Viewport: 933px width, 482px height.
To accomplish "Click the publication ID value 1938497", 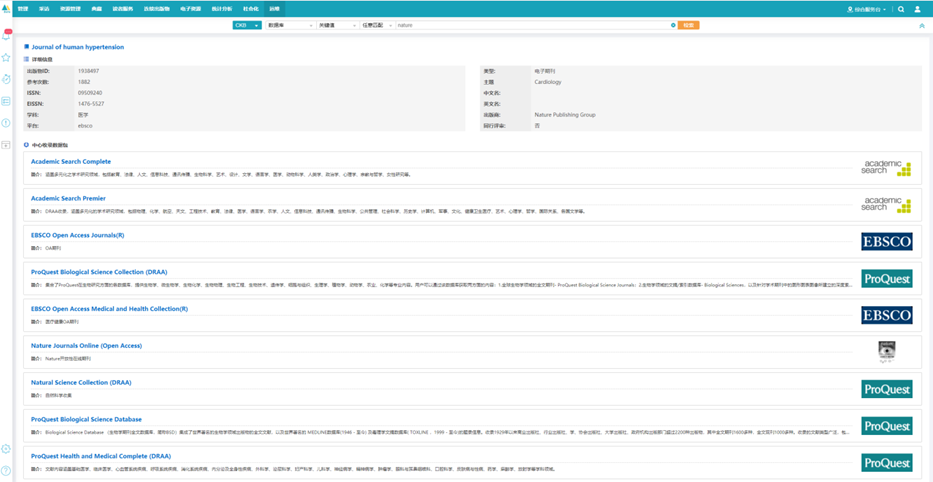I will coord(88,71).
